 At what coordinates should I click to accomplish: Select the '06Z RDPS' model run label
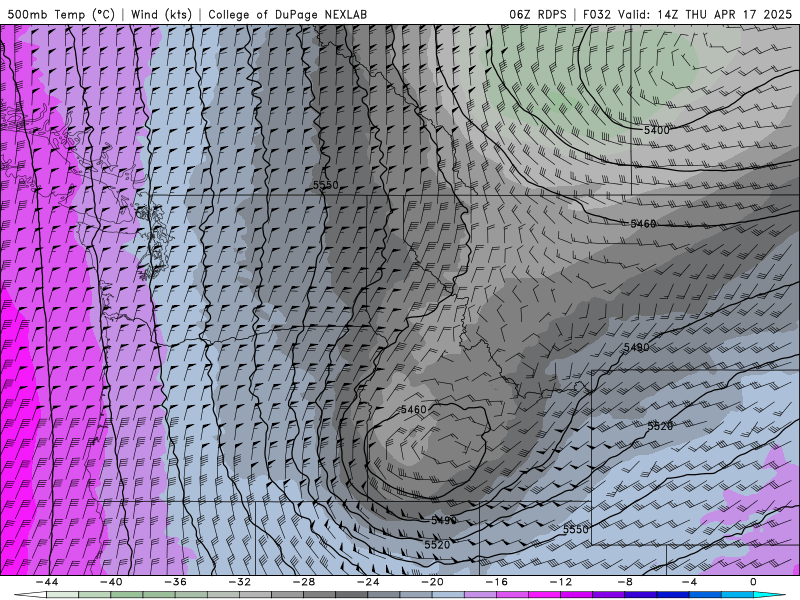click(538, 14)
